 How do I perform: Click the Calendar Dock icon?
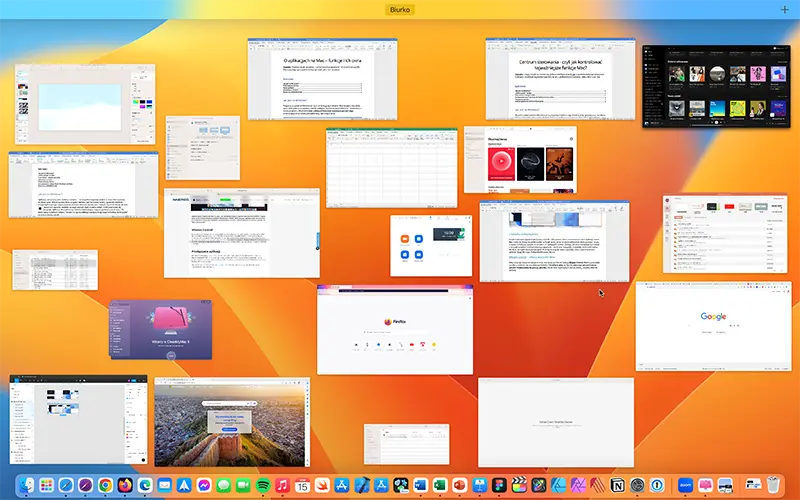click(302, 485)
